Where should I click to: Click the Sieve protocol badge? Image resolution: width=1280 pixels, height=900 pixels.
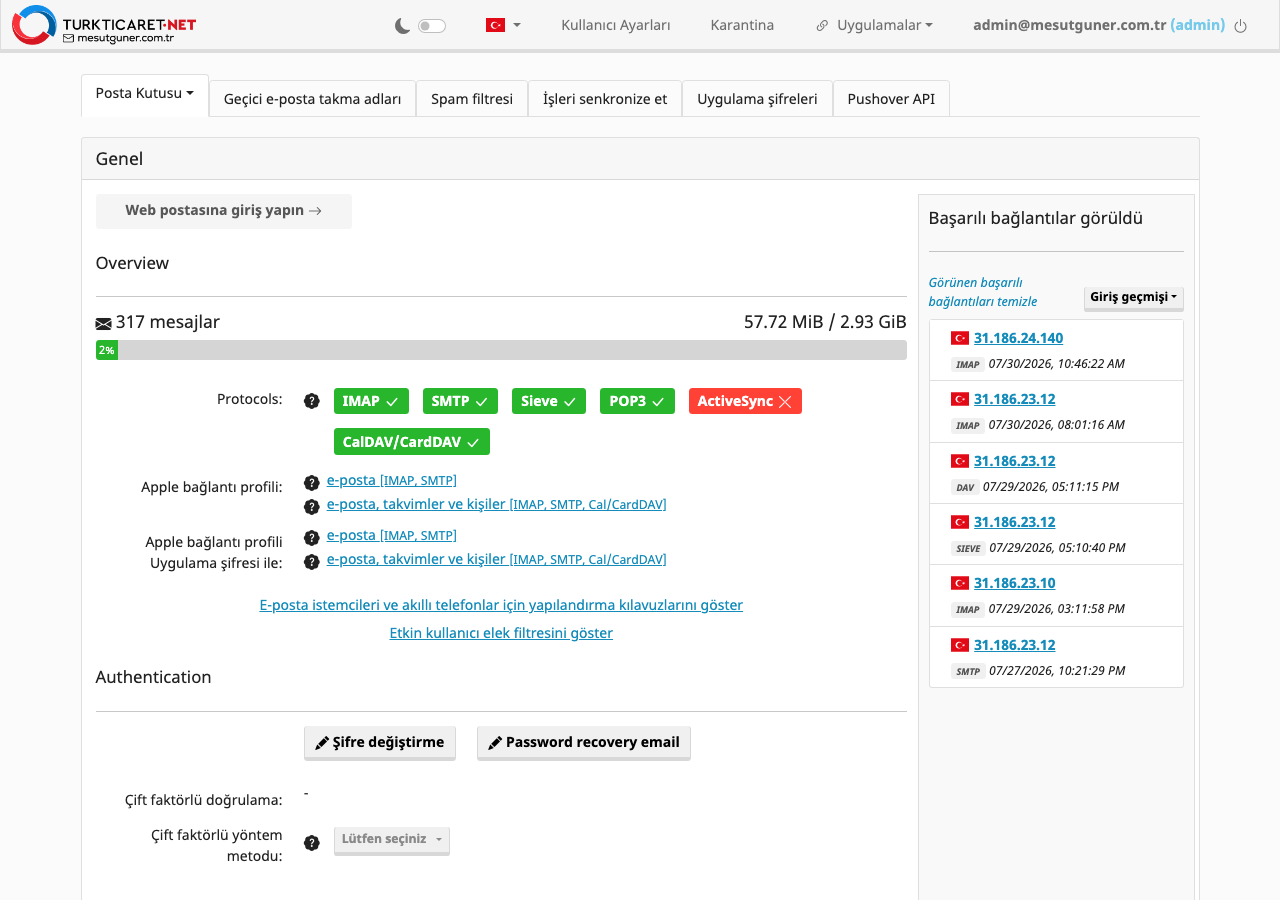[549, 401]
